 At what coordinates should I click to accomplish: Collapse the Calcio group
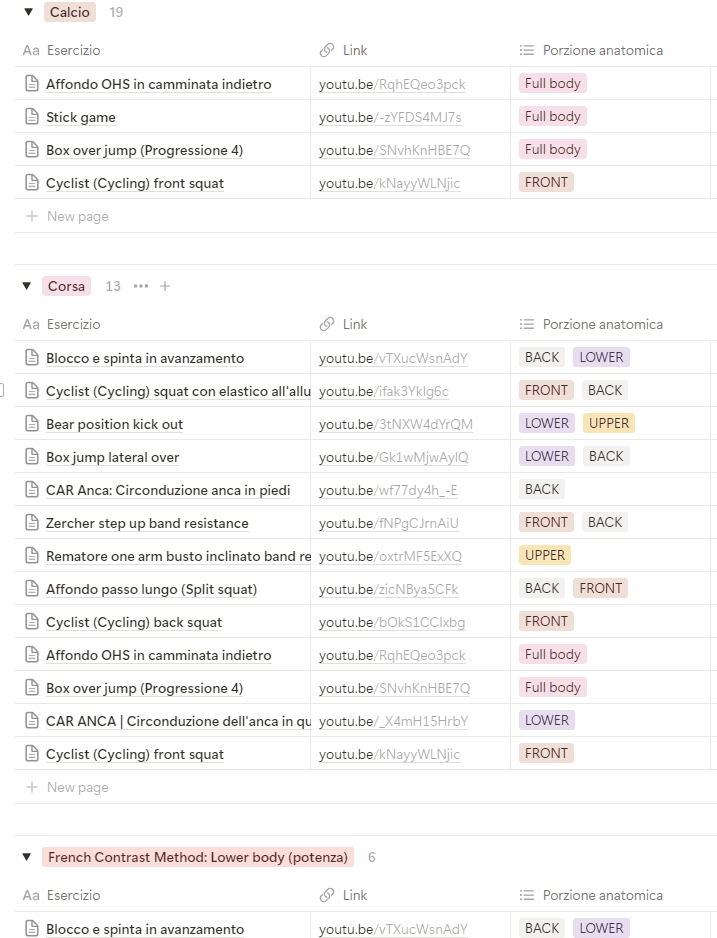(x=28, y=12)
